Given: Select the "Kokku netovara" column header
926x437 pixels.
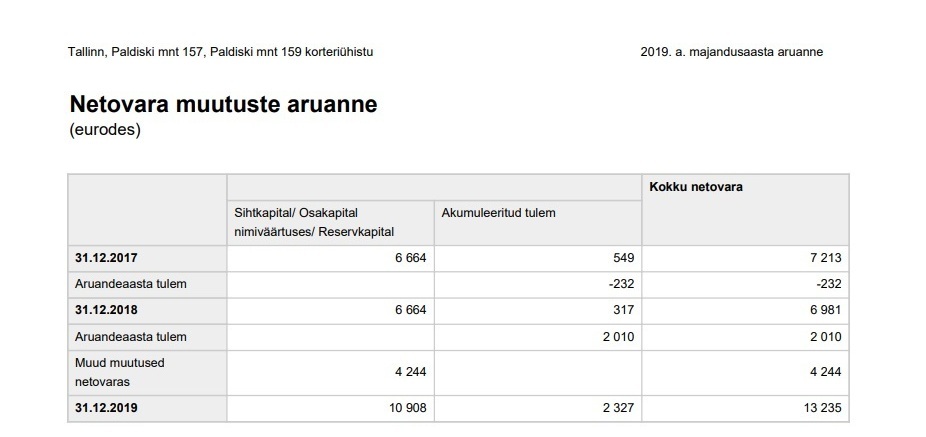Looking at the screenshot, I should 695,187.
